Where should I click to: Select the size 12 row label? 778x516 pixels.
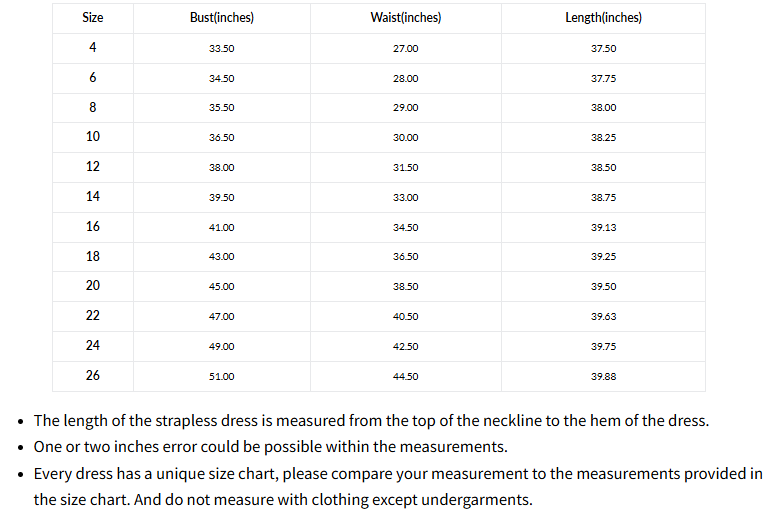tap(92, 167)
